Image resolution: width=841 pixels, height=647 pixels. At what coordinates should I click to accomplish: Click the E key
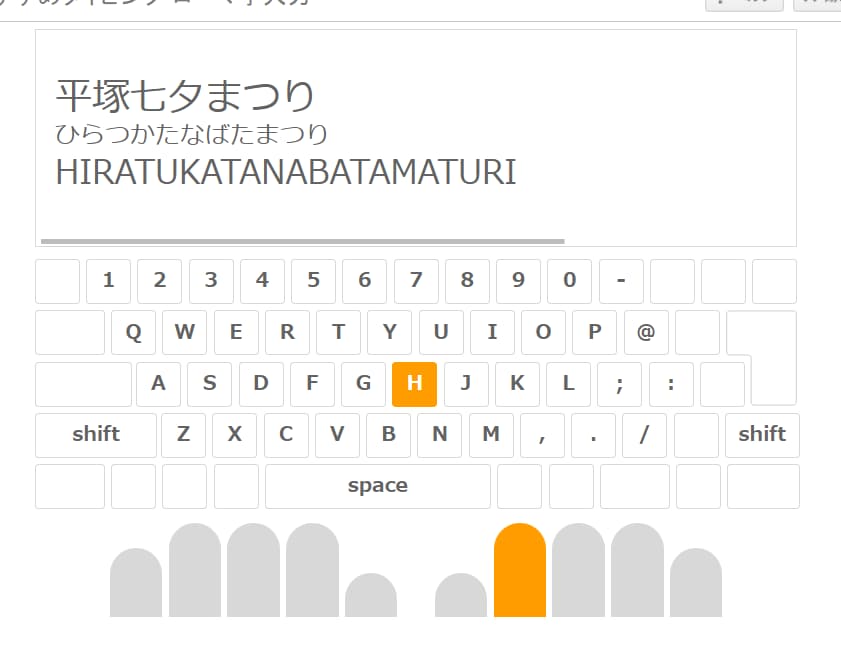pos(236,333)
